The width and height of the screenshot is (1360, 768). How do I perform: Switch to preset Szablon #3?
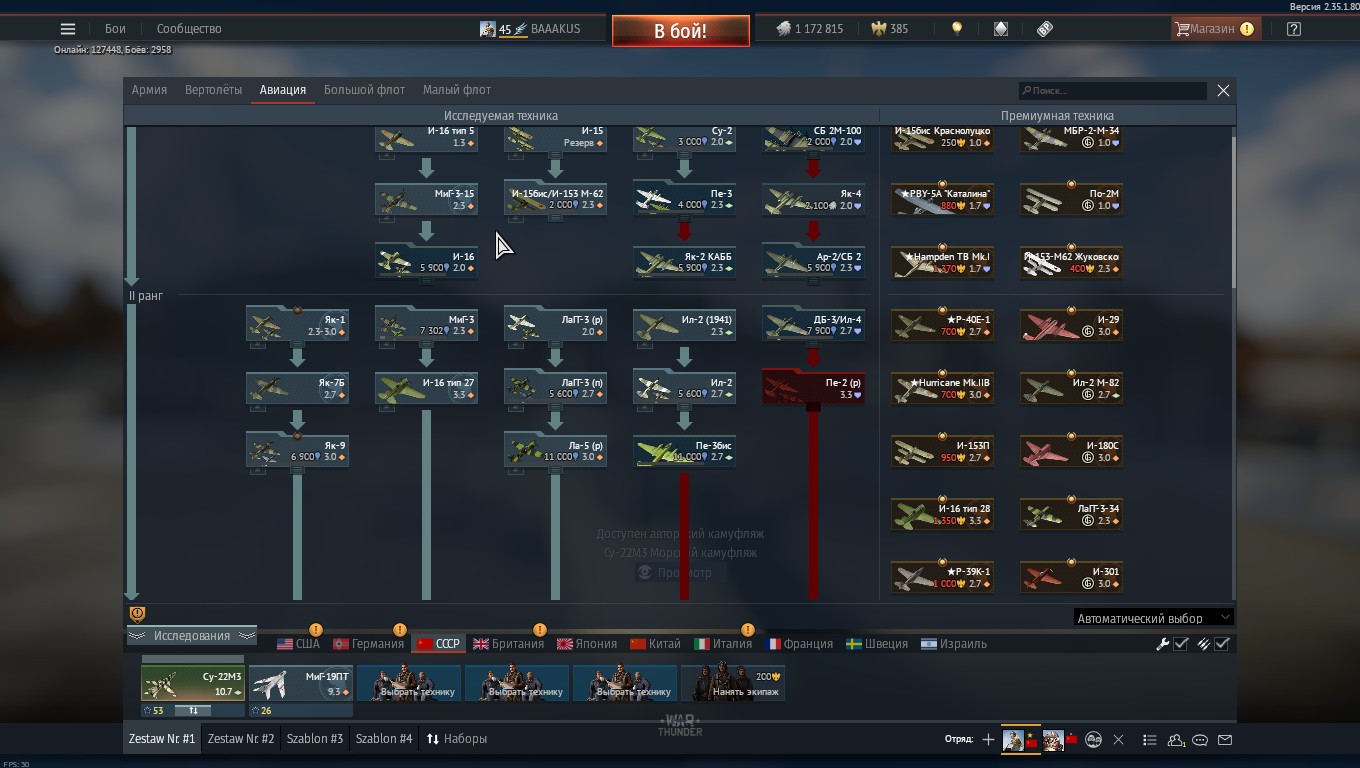(x=314, y=739)
